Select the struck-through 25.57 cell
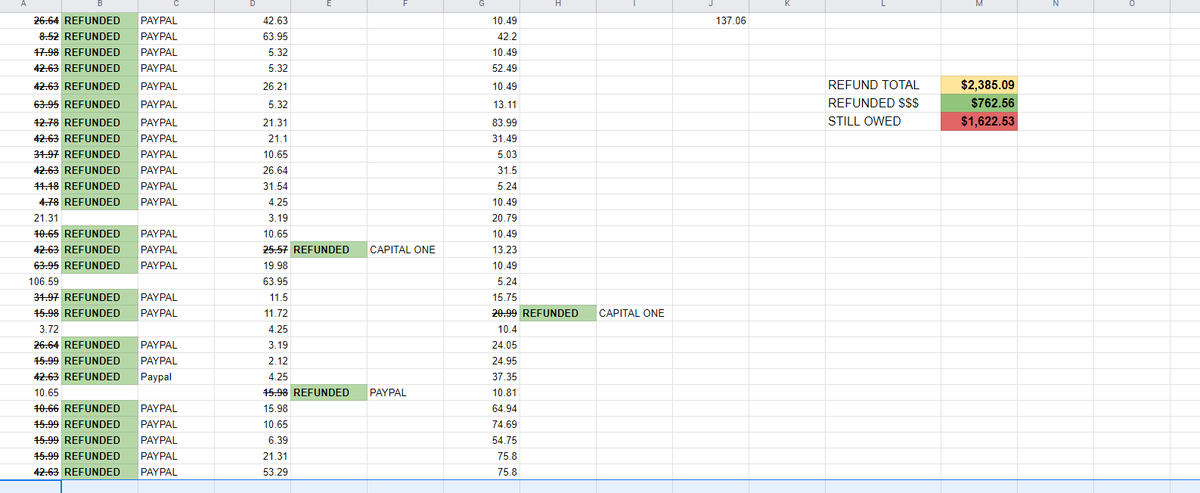The height and width of the screenshot is (493, 1200). (252, 249)
